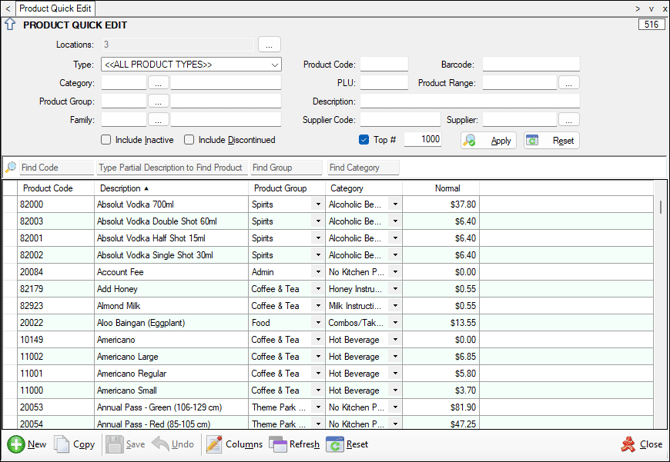Click the partial description search box
This screenshot has height=462, width=670.
click(172, 168)
